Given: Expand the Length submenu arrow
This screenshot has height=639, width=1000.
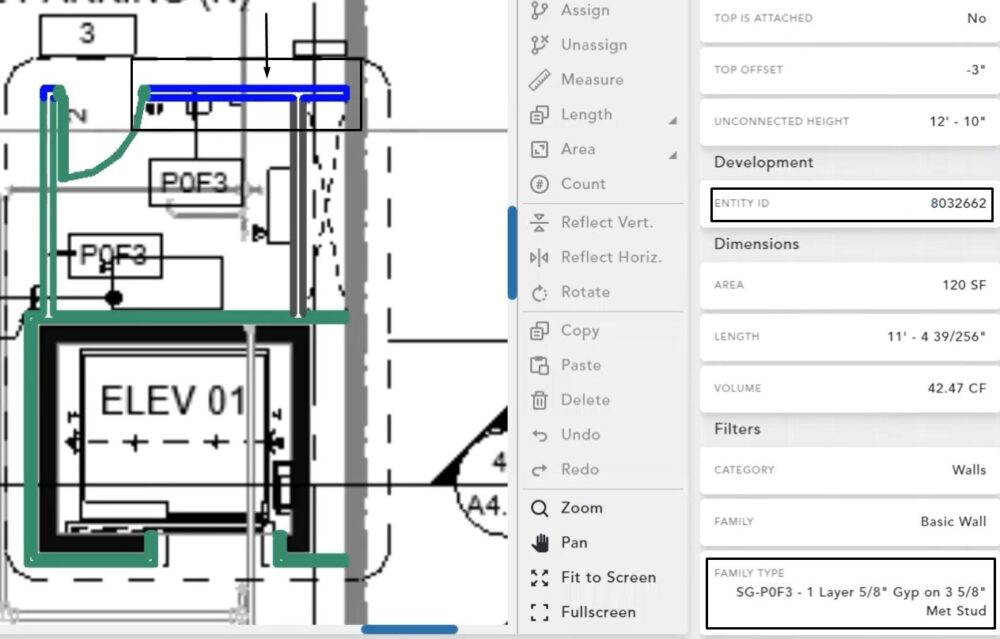Looking at the screenshot, I should point(672,121).
